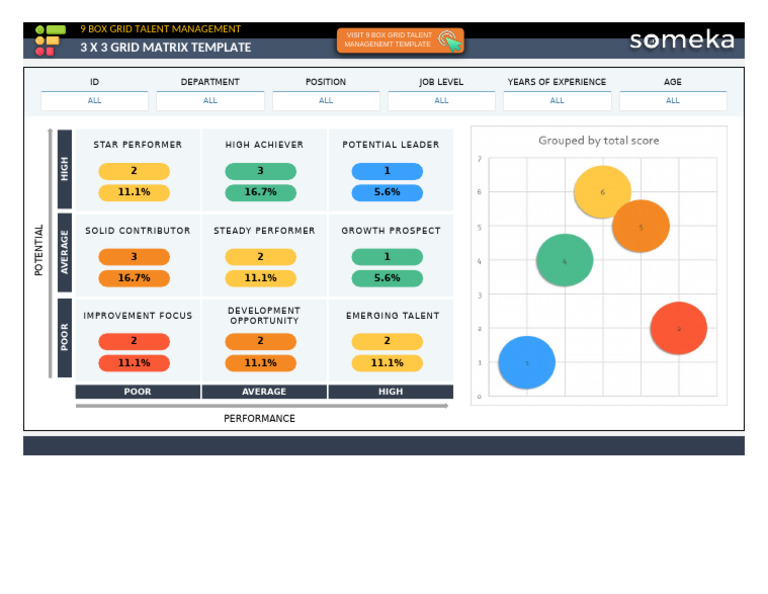This screenshot has width=768, height=594.
Task: Click the 9 box grid logo icon
Action: click(x=50, y=40)
